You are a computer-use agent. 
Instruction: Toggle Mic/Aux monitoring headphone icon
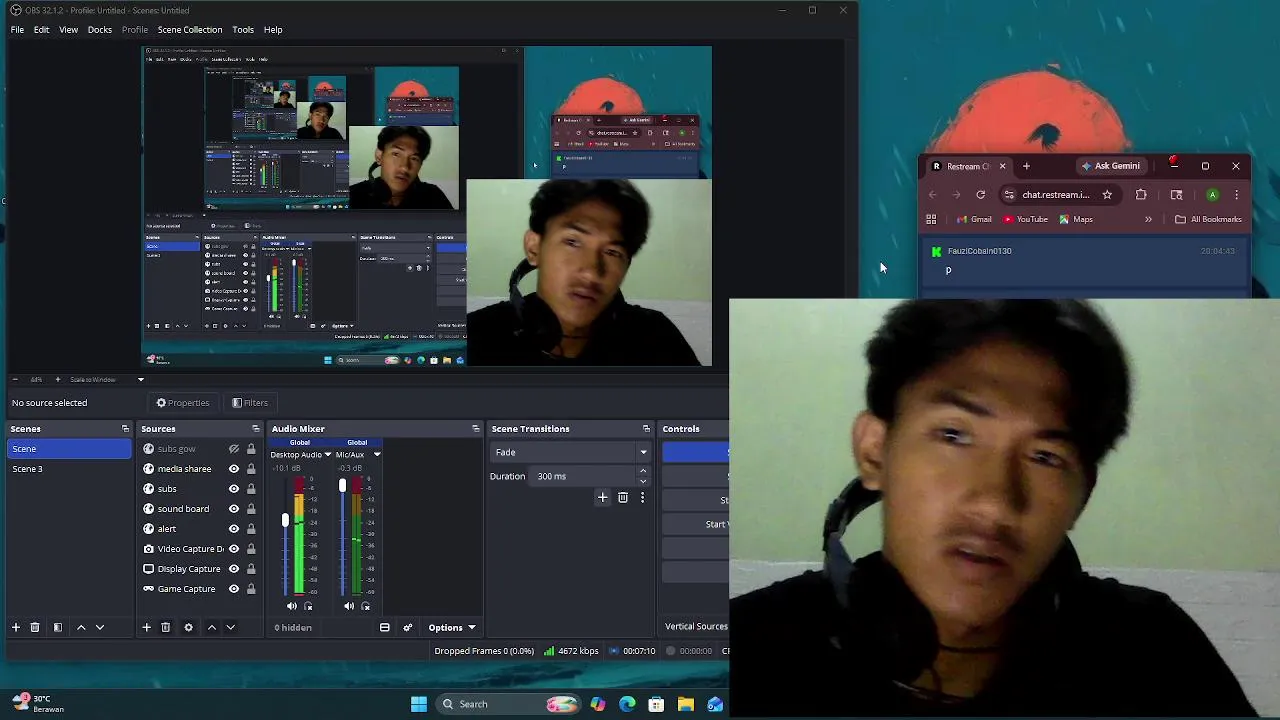pyautogui.click(x=365, y=606)
